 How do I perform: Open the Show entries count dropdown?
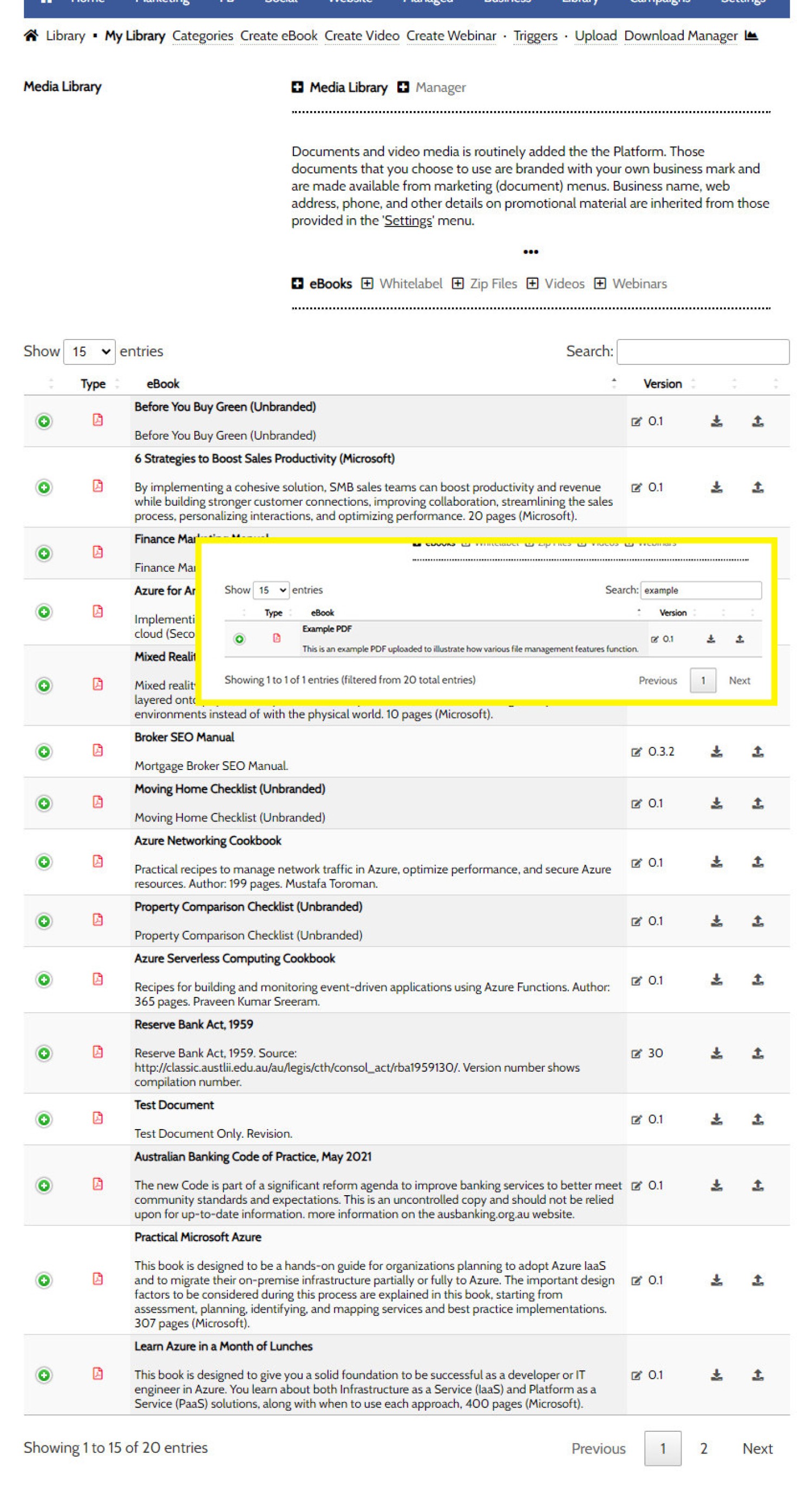point(89,352)
